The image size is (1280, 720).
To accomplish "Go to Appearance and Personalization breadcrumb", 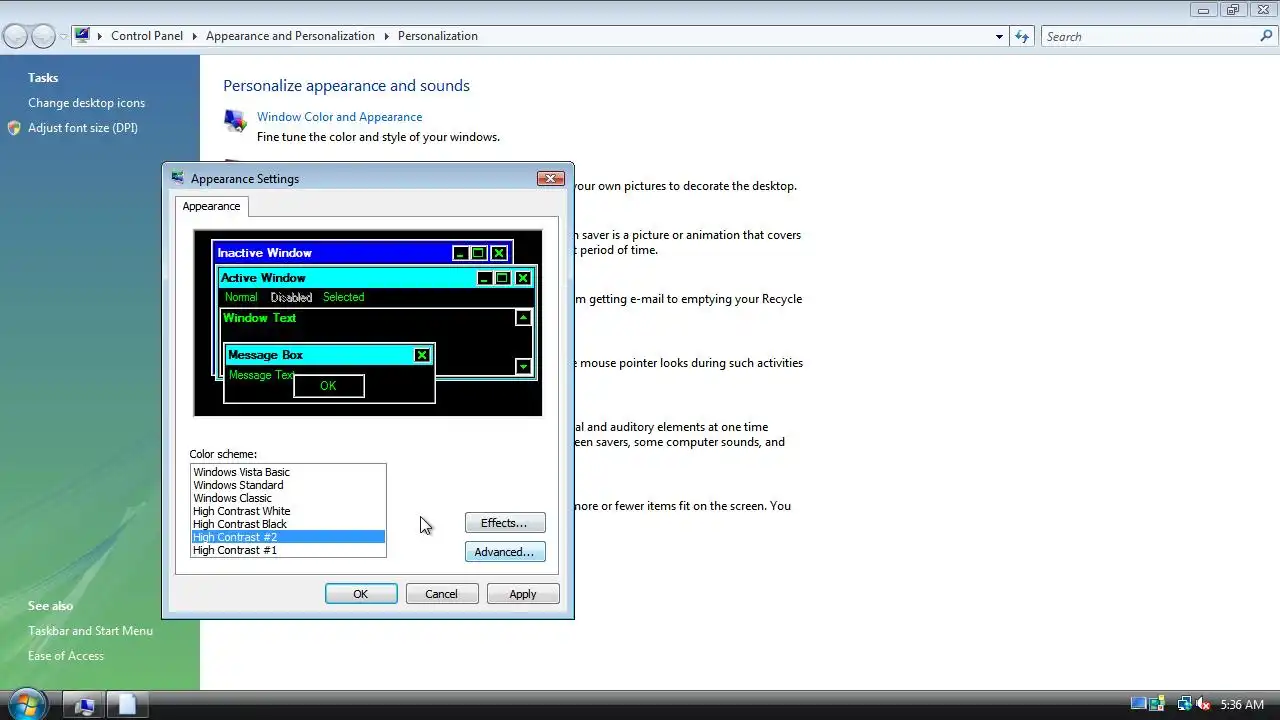I will pyautogui.click(x=290, y=36).
